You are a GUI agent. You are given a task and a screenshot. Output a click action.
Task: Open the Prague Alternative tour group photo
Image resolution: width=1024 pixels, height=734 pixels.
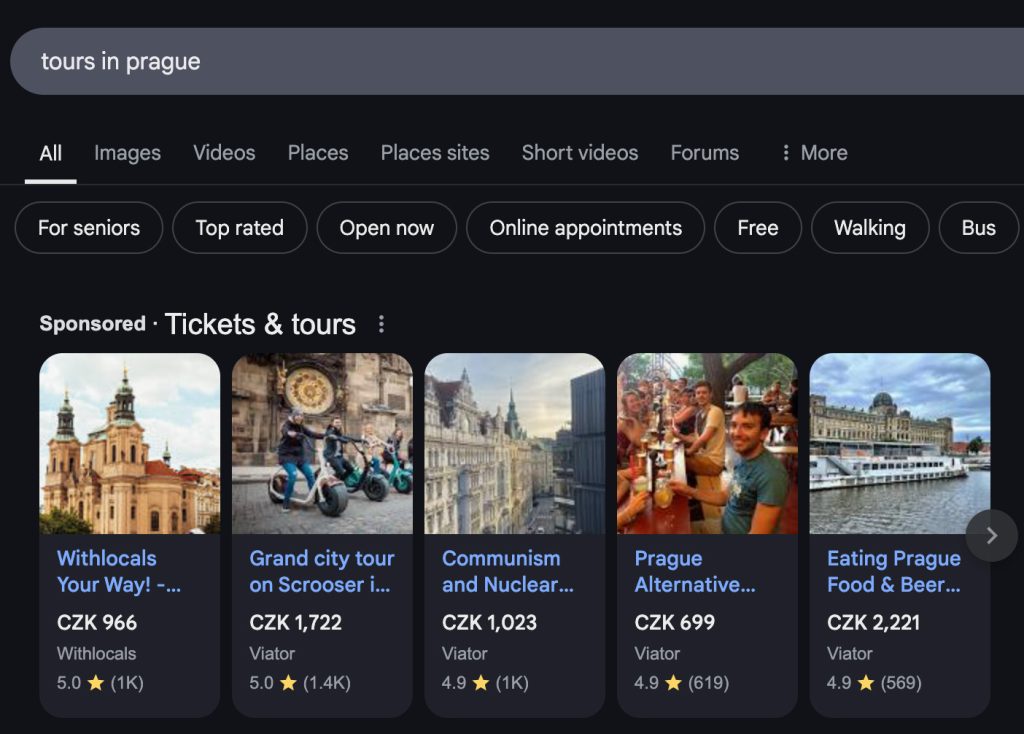tap(707, 444)
